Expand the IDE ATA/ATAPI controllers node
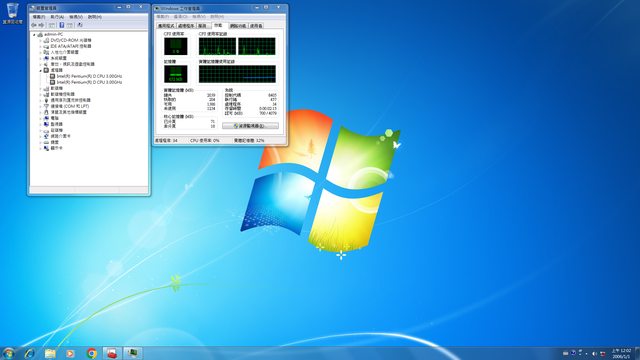The image size is (640, 360). click(x=40, y=46)
